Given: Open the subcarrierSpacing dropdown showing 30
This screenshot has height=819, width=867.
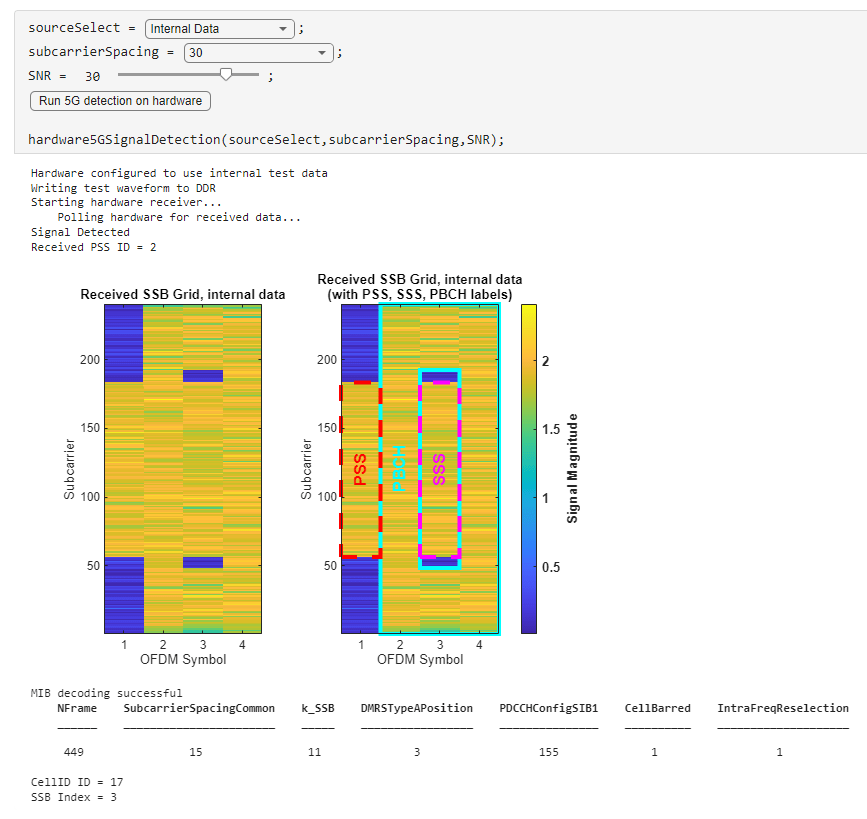Looking at the screenshot, I should (258, 53).
